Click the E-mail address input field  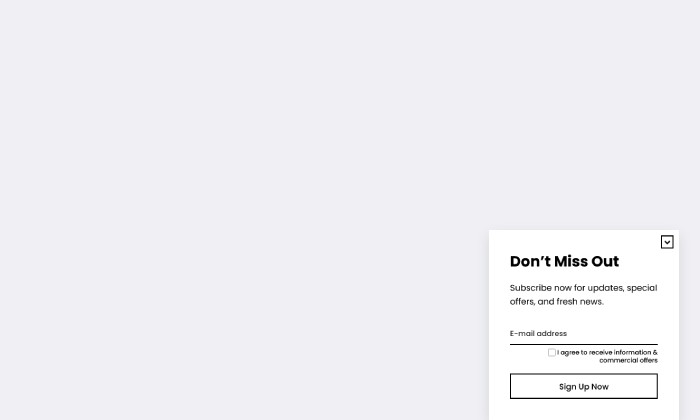(x=583, y=333)
